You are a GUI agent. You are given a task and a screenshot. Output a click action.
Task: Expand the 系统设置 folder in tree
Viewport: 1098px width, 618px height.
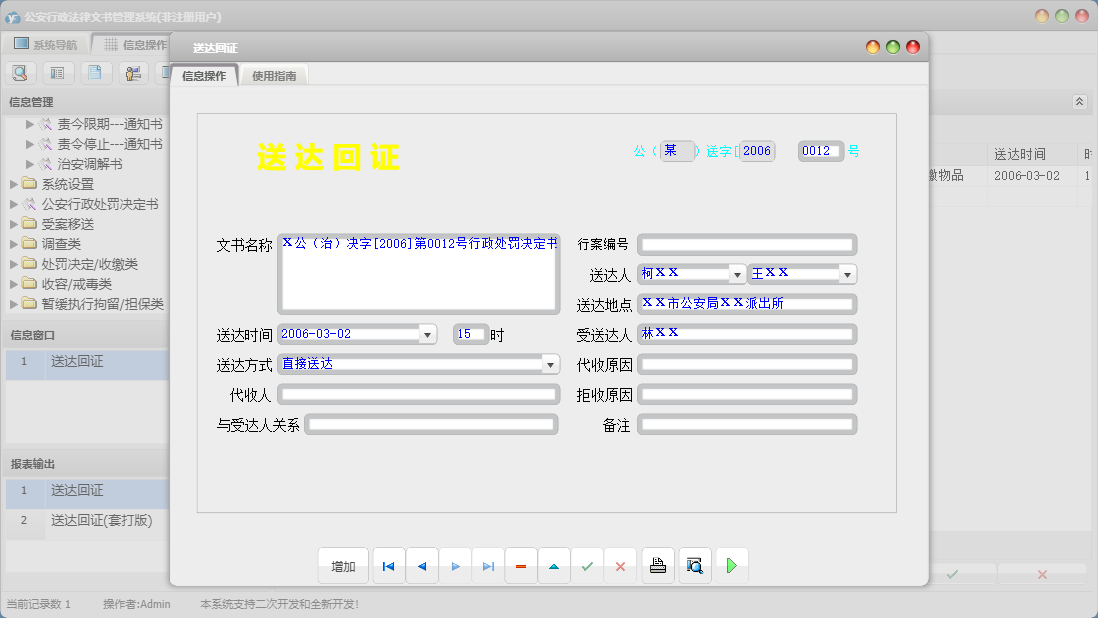point(14,184)
